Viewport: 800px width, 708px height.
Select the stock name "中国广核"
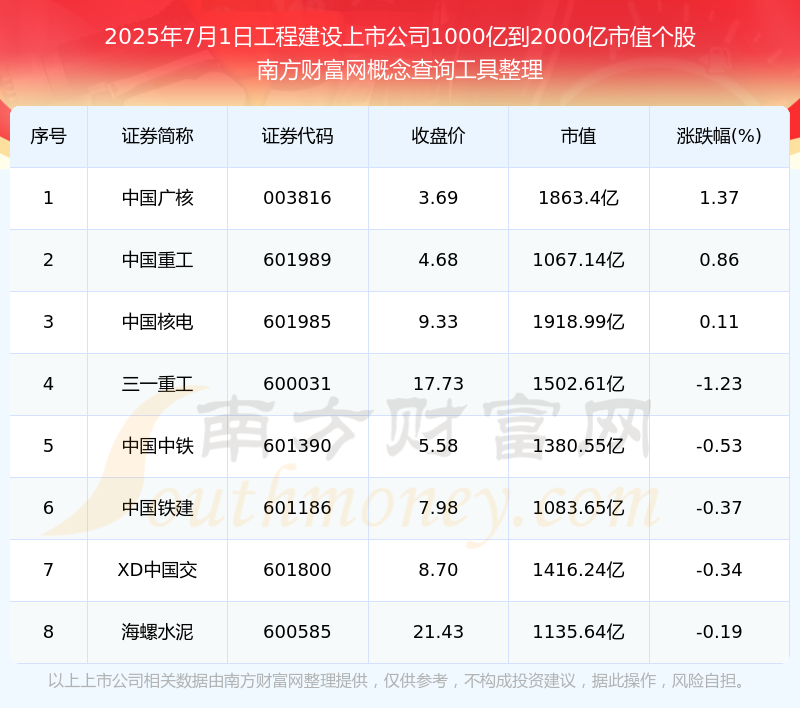pos(158,198)
